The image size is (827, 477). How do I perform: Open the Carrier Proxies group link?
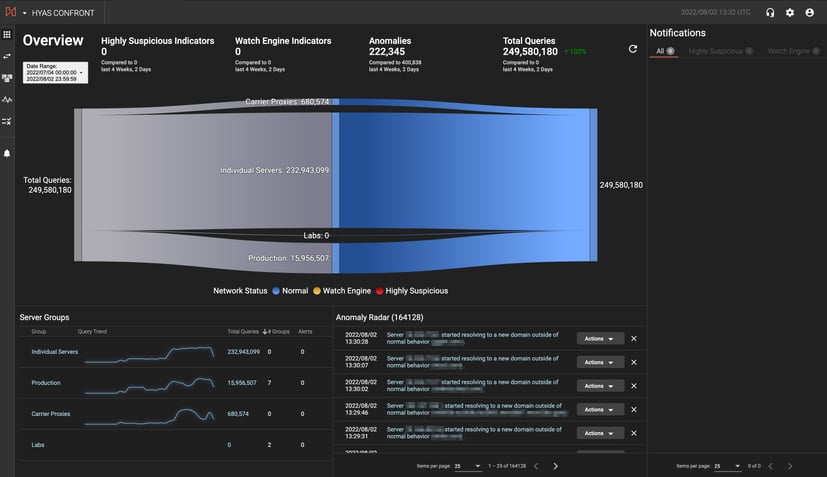[51, 414]
